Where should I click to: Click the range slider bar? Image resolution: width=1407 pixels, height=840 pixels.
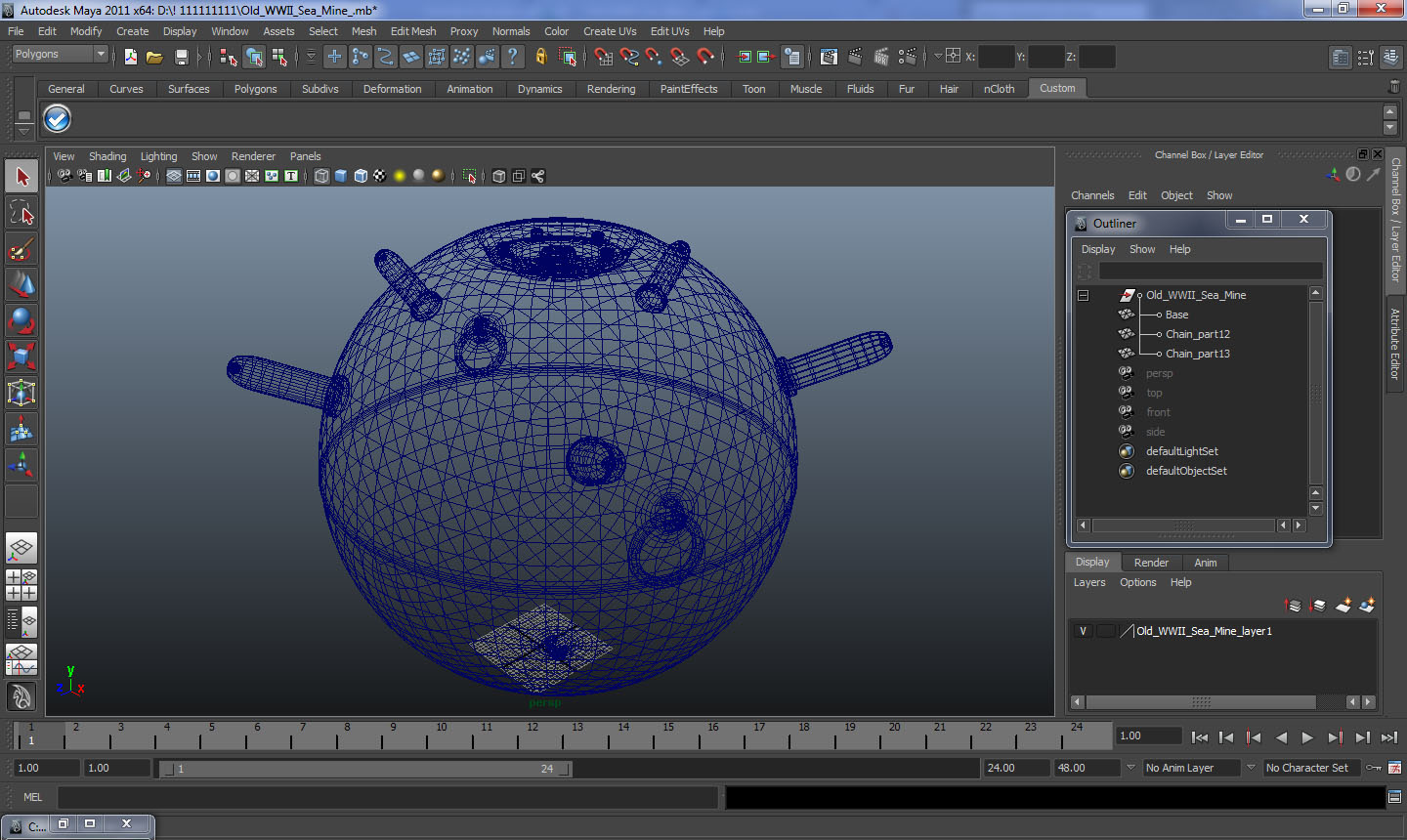[366, 769]
